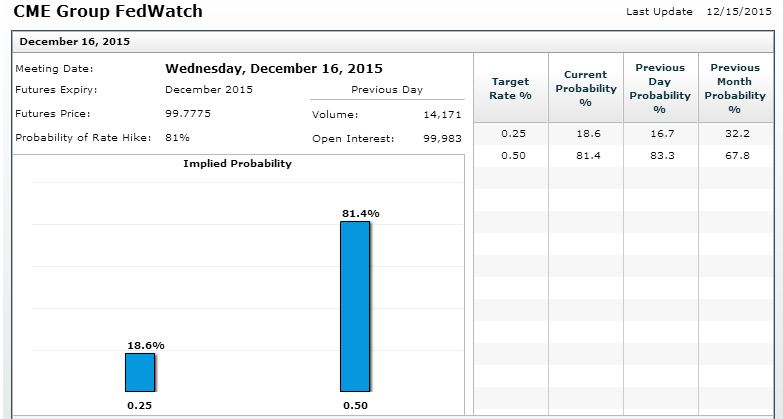
Task: Click the CME Group FedWatch title
Action: click(x=108, y=12)
